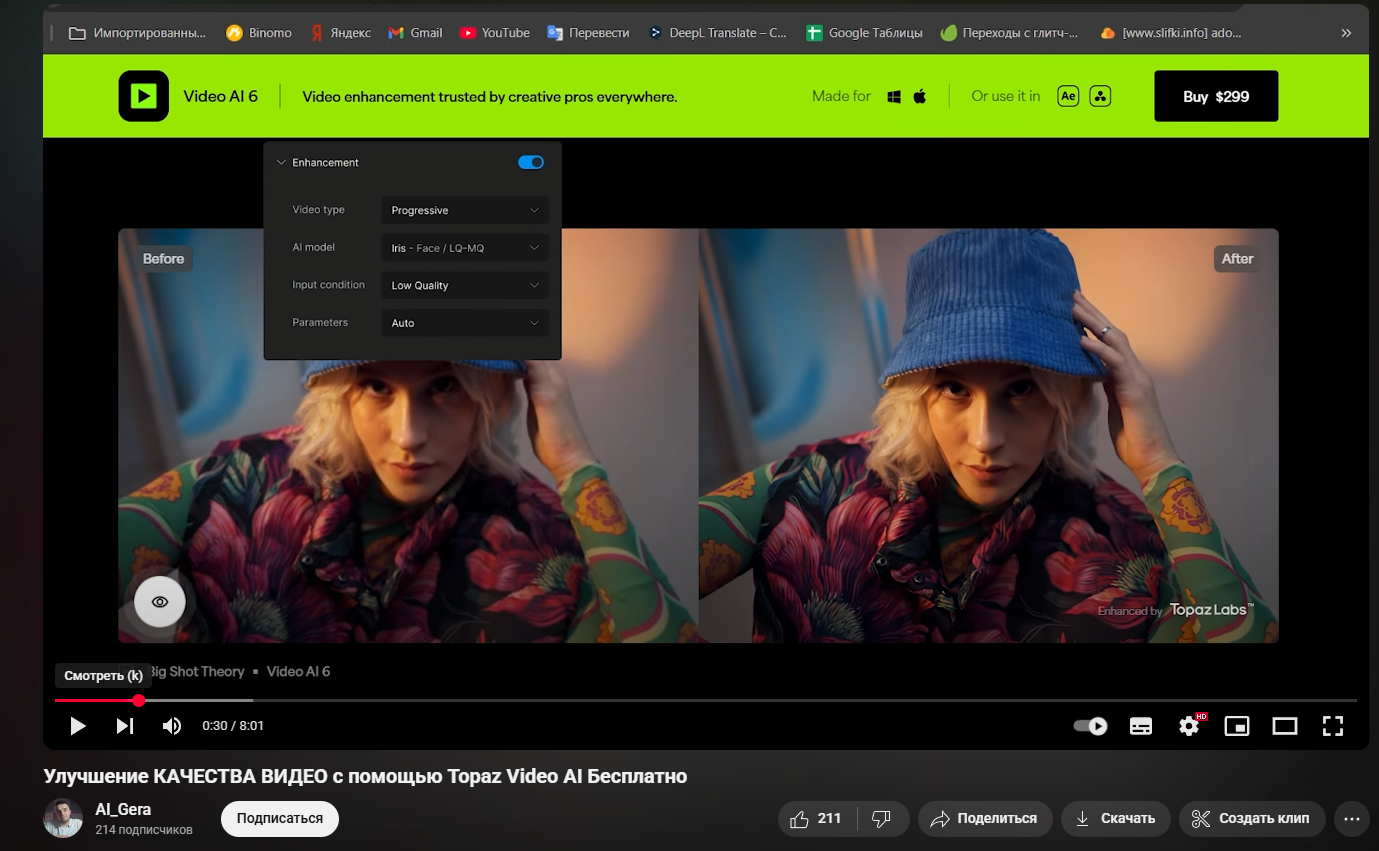Dislike the video with thumbs down
Viewport: 1379px width, 851px height.
tap(881, 819)
